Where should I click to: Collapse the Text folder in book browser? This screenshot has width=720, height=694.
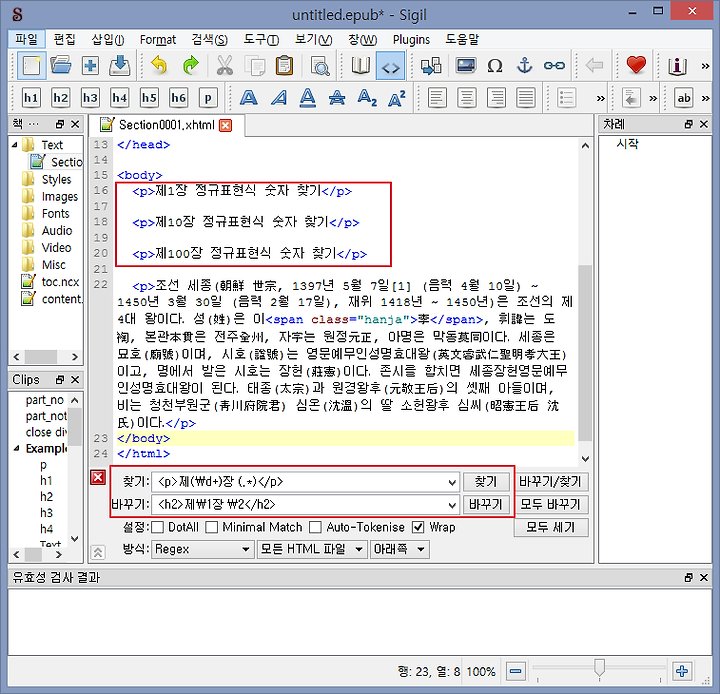coord(15,145)
